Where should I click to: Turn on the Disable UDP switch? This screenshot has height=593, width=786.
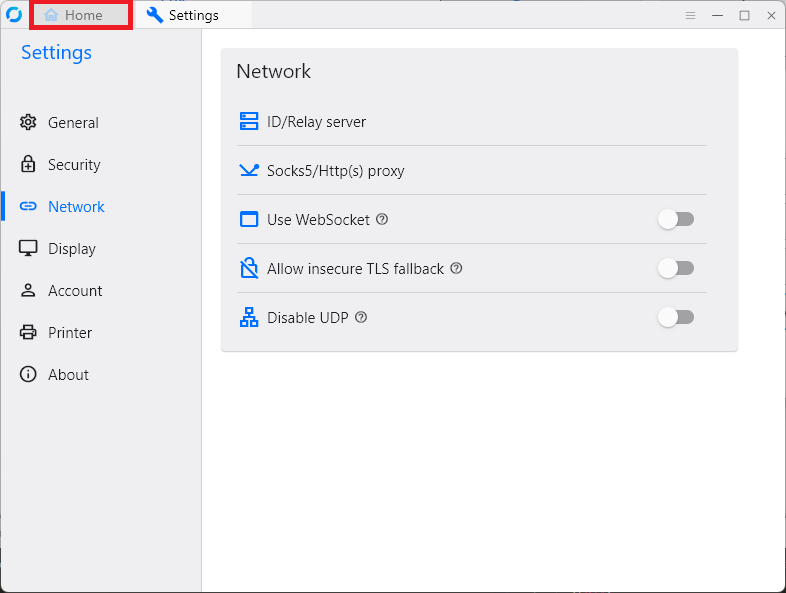(x=676, y=317)
